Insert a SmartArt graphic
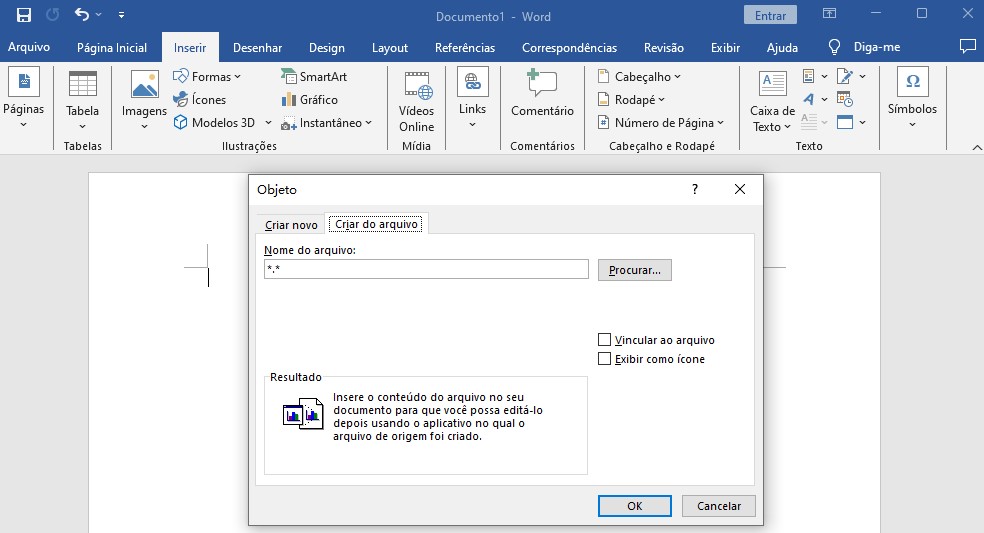 (x=314, y=77)
